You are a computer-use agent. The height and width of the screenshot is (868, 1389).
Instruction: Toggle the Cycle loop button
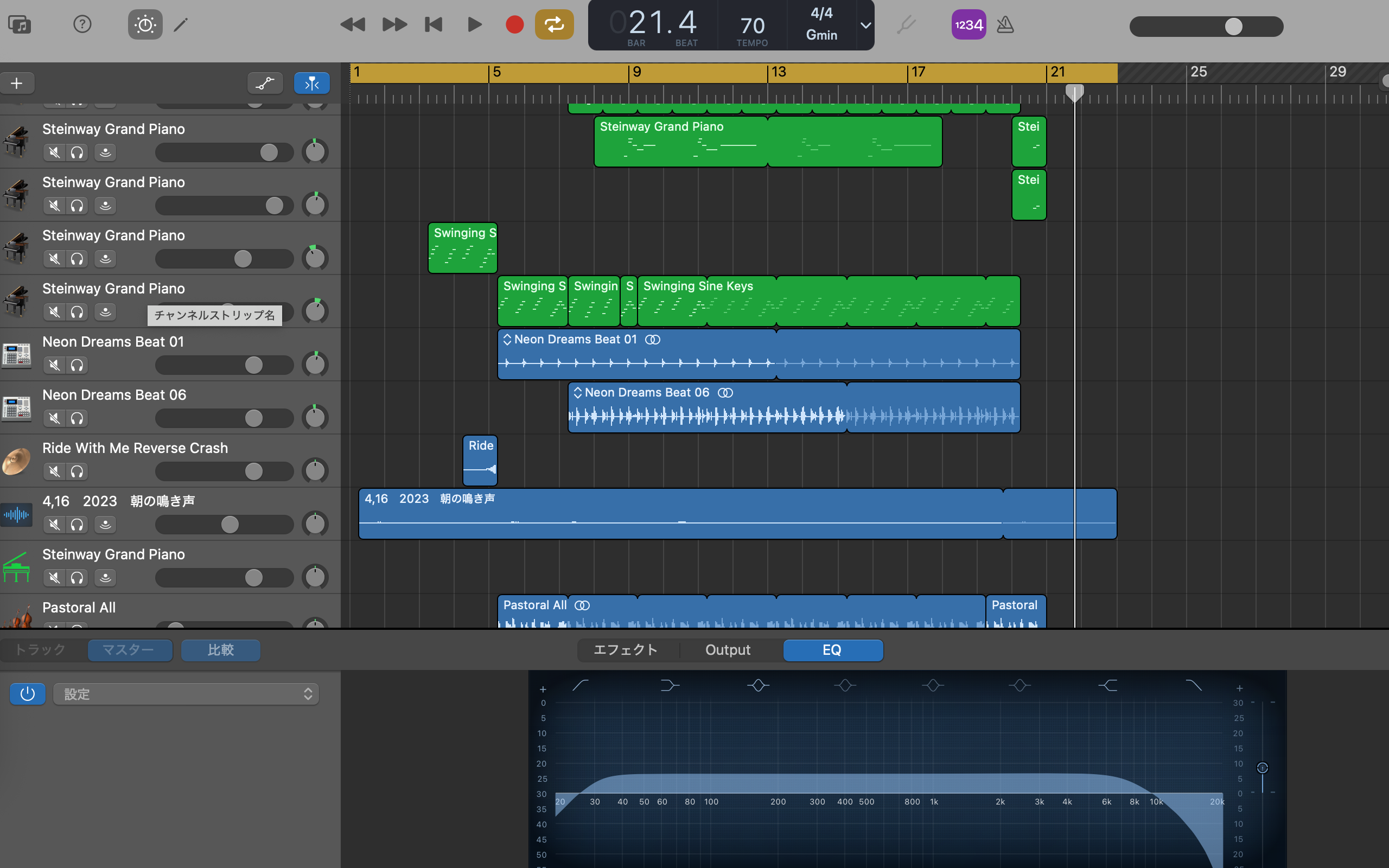point(554,25)
